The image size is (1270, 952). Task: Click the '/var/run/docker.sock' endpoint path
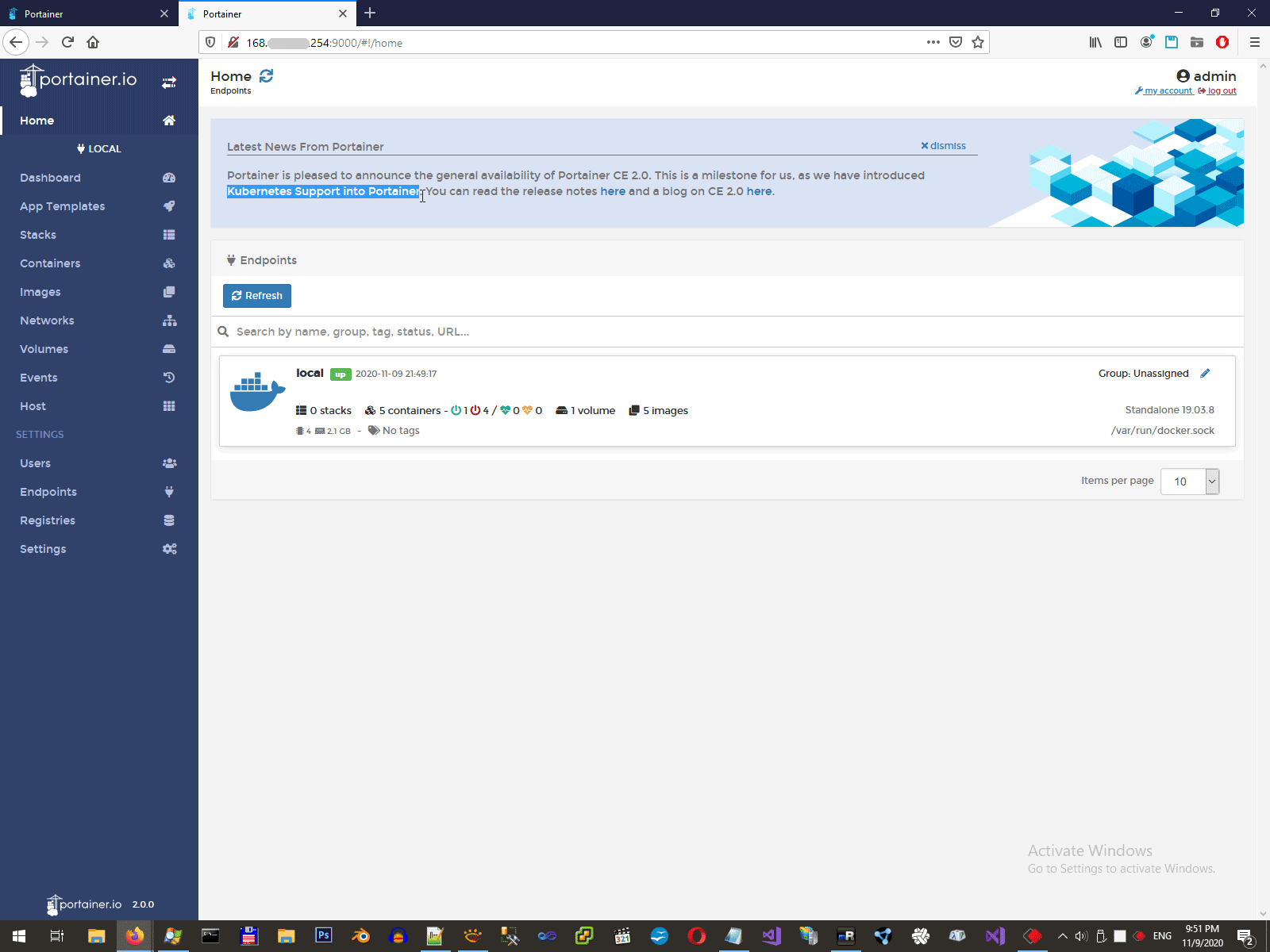click(x=1163, y=431)
